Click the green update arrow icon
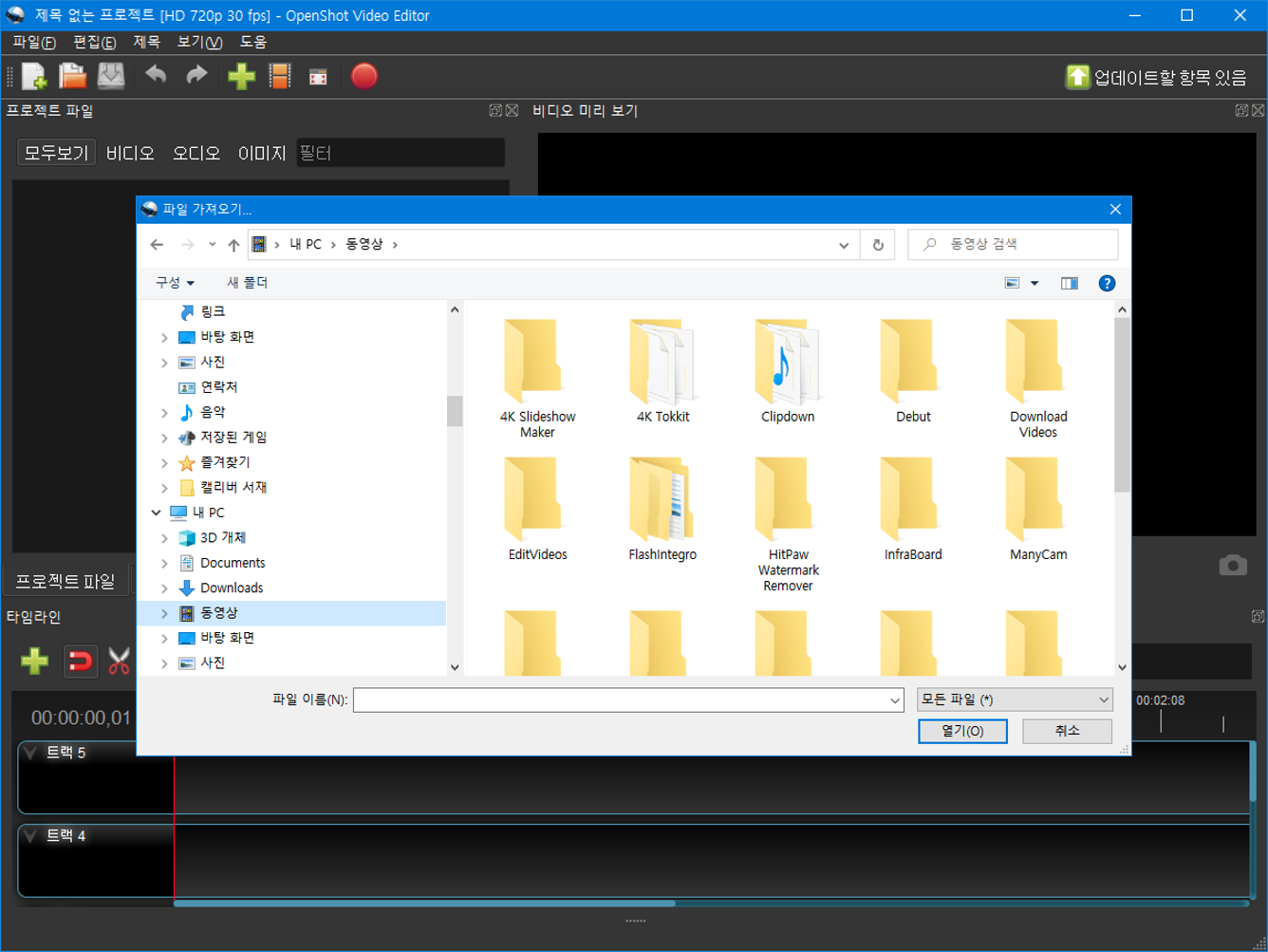This screenshot has width=1268, height=952. coord(1077,77)
